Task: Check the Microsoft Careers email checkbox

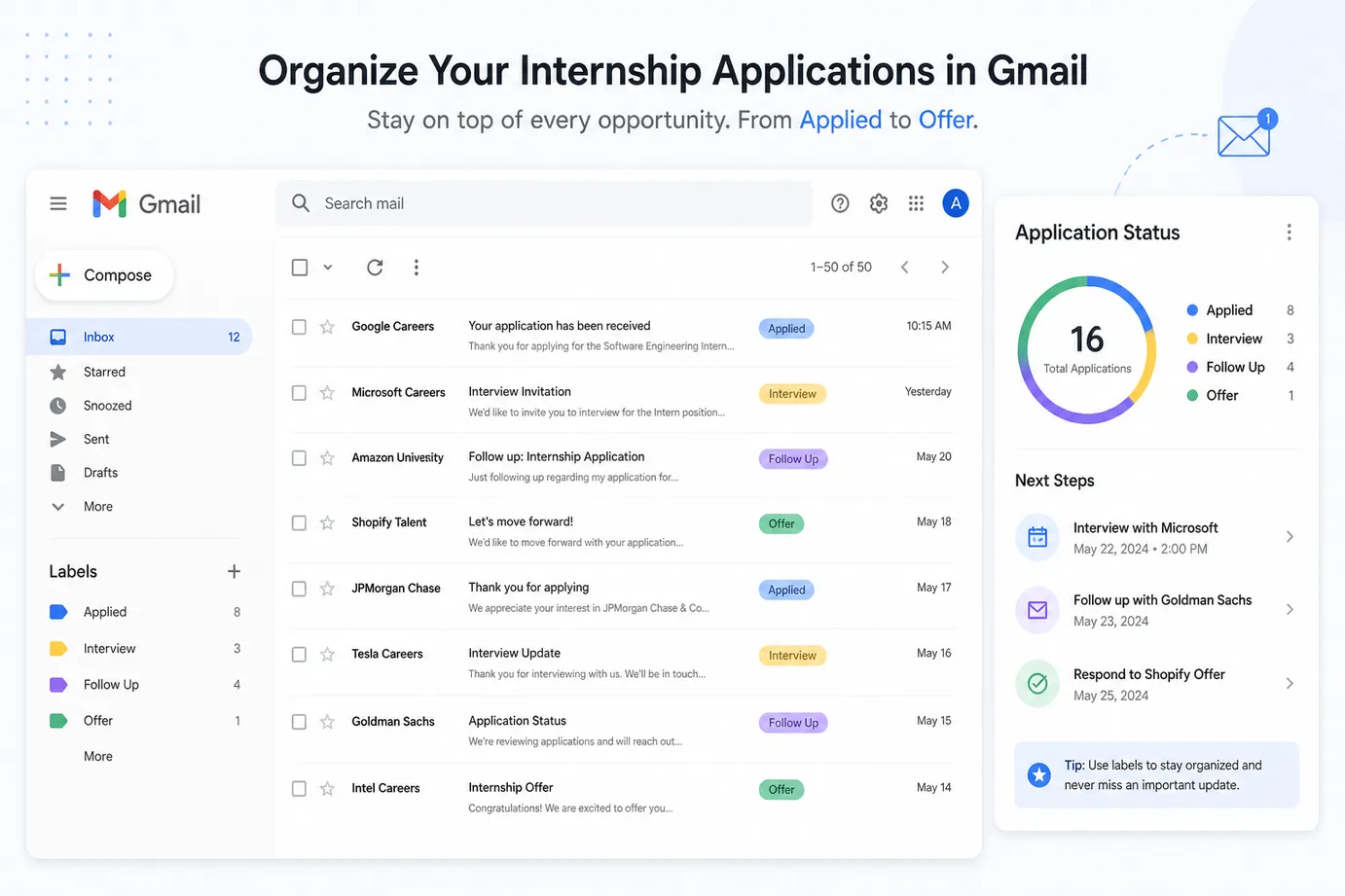Action: (x=299, y=393)
